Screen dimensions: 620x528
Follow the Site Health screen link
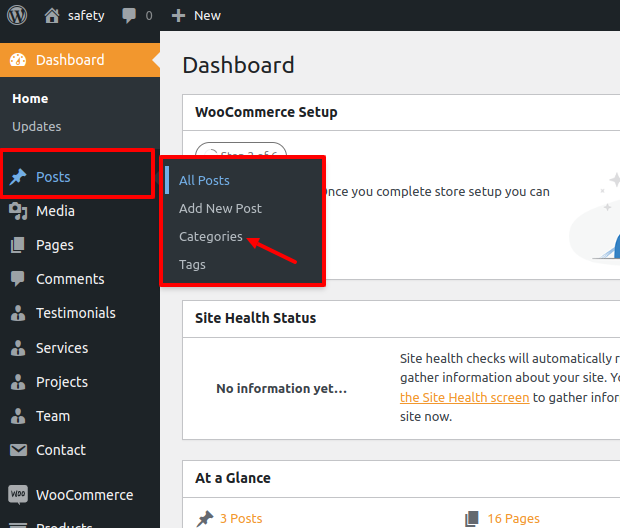464,397
